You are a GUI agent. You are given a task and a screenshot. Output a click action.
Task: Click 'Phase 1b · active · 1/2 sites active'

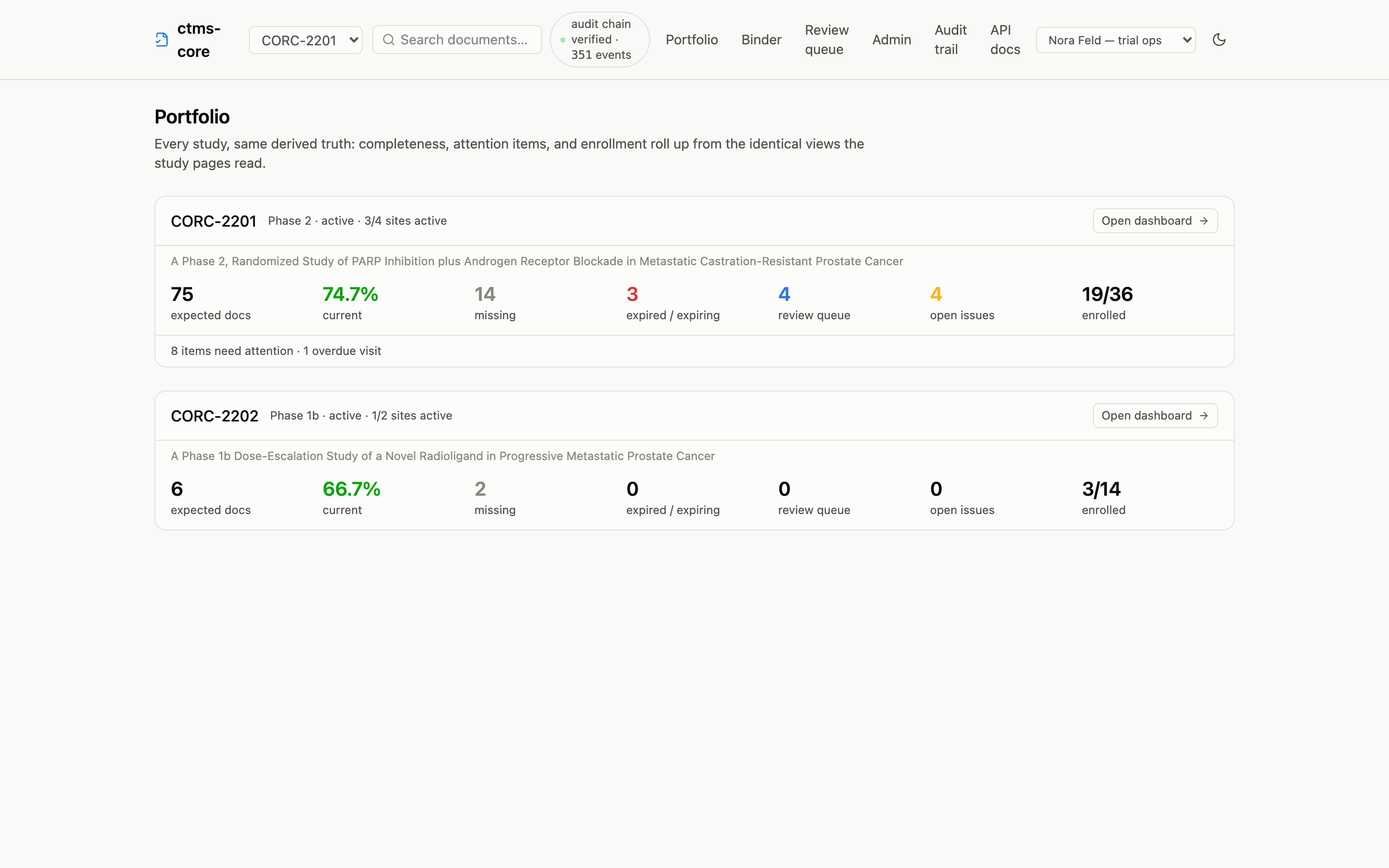[x=361, y=416]
